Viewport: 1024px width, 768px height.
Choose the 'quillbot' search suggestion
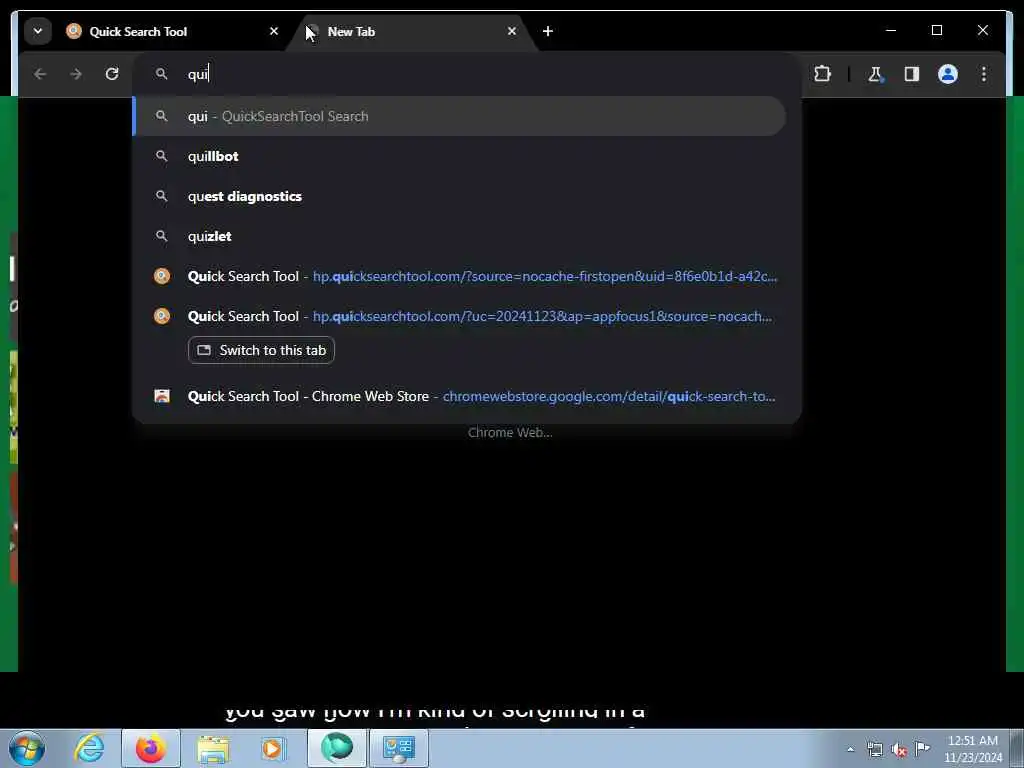point(459,156)
